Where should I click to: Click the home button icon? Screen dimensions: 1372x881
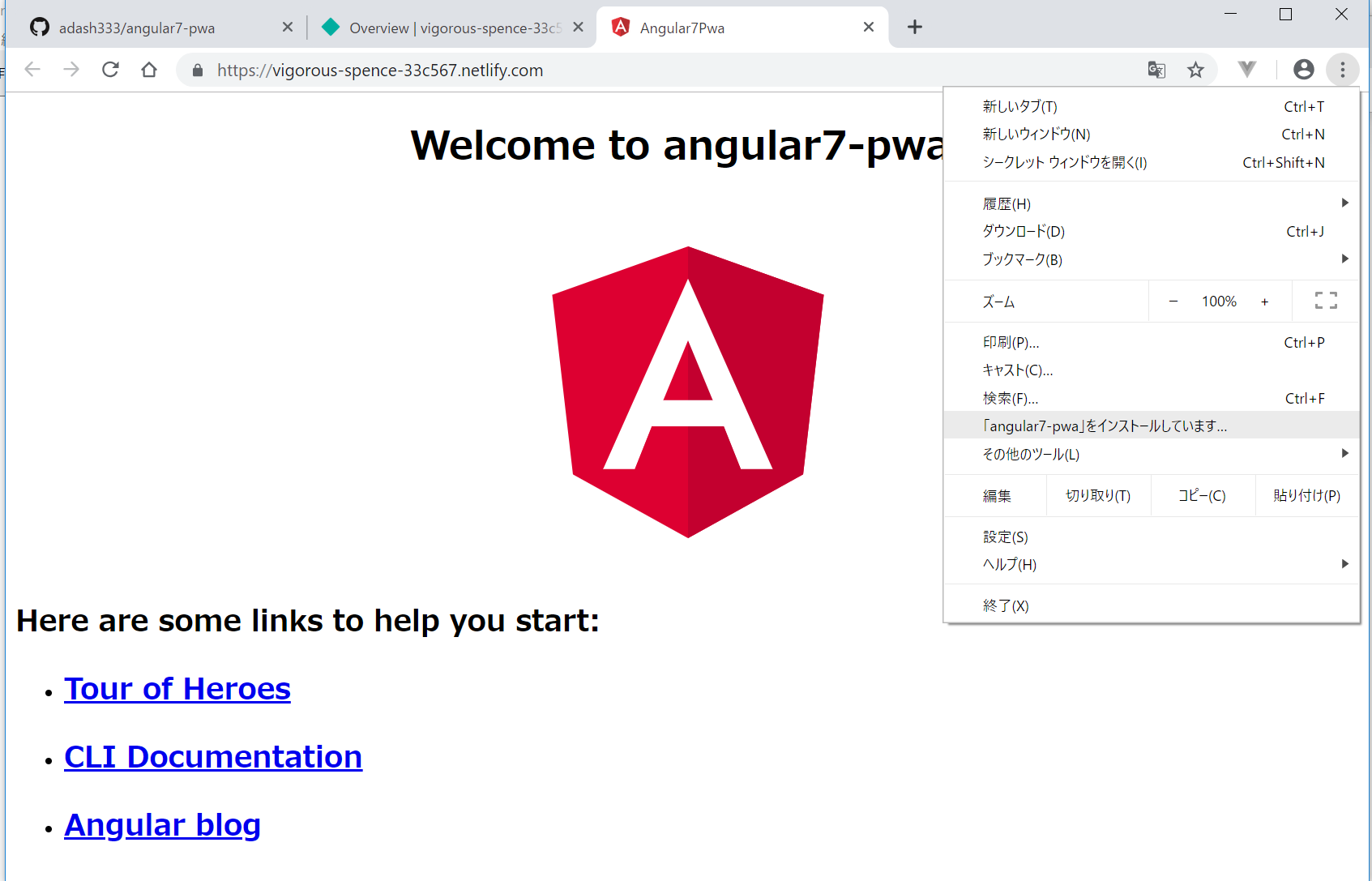(x=149, y=70)
